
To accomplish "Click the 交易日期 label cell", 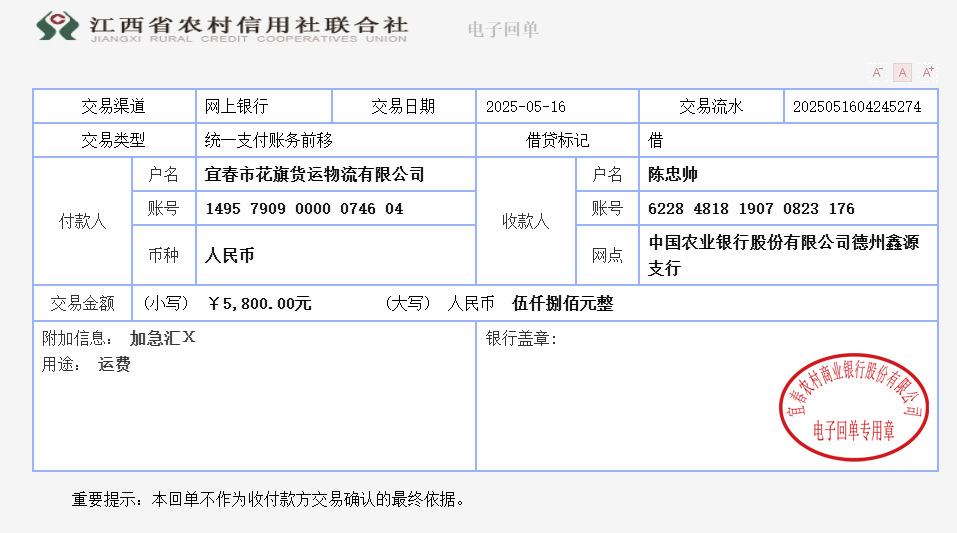I will pos(403,106).
